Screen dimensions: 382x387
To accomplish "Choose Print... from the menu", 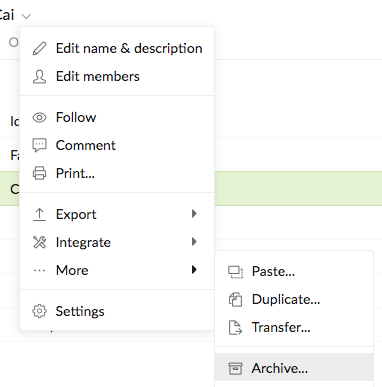I will [x=117, y=173].
